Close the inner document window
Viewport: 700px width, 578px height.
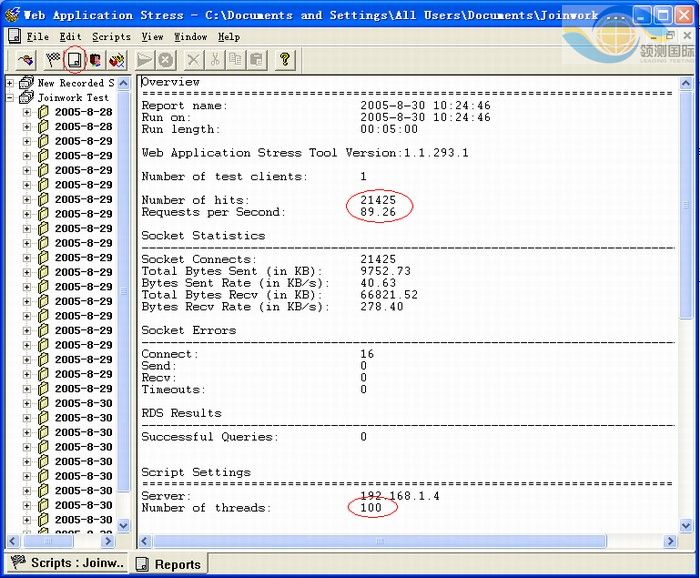click(x=687, y=36)
